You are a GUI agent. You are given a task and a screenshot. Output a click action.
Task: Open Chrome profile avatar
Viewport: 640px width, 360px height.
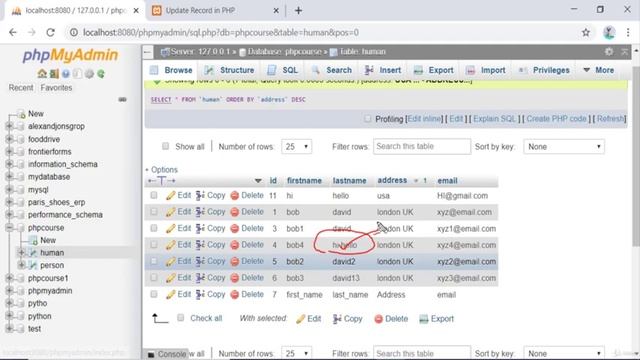tap(609, 33)
